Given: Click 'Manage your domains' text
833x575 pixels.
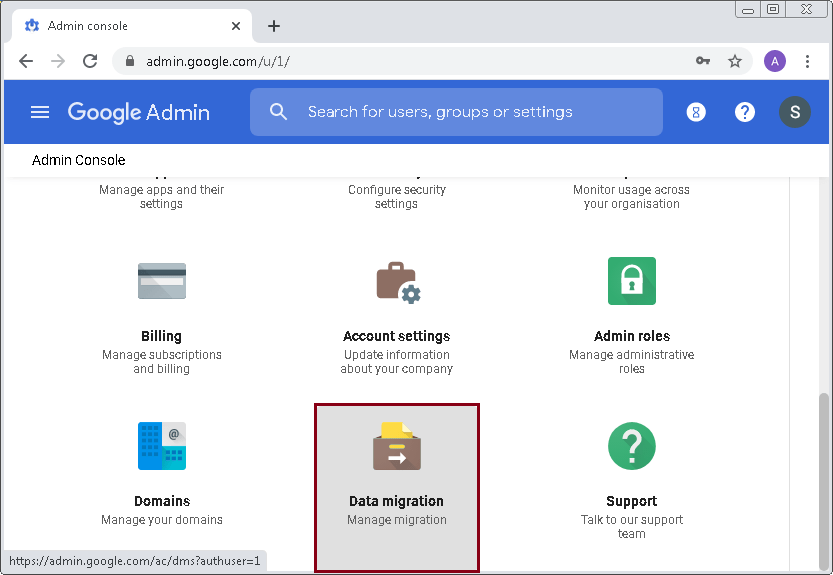Looking at the screenshot, I should point(162,520).
